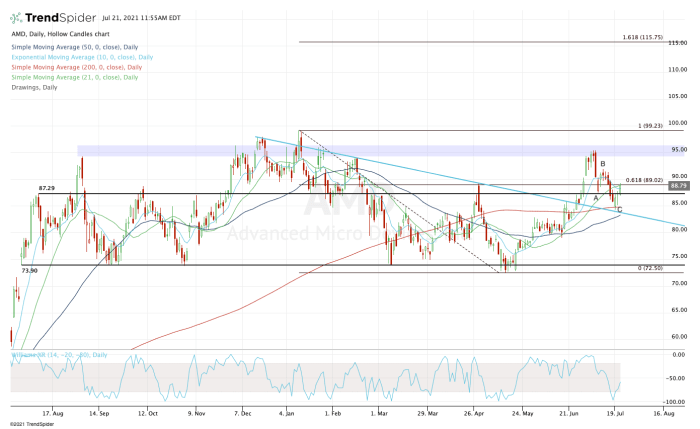Click the 12. Oct date axis label
This screenshot has width=700, height=429.
pyautogui.click(x=148, y=414)
